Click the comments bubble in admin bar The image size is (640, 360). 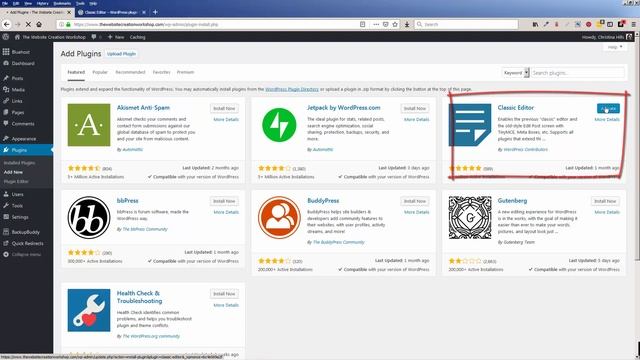[94, 37]
